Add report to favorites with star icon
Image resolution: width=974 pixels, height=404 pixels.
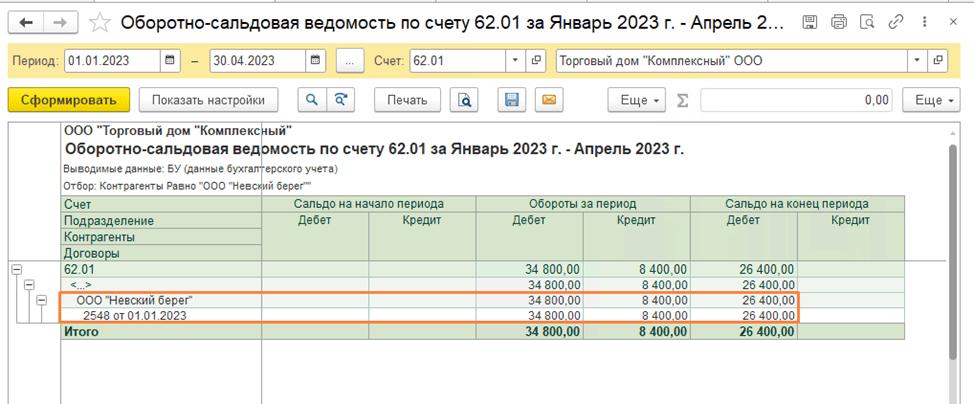(101, 22)
